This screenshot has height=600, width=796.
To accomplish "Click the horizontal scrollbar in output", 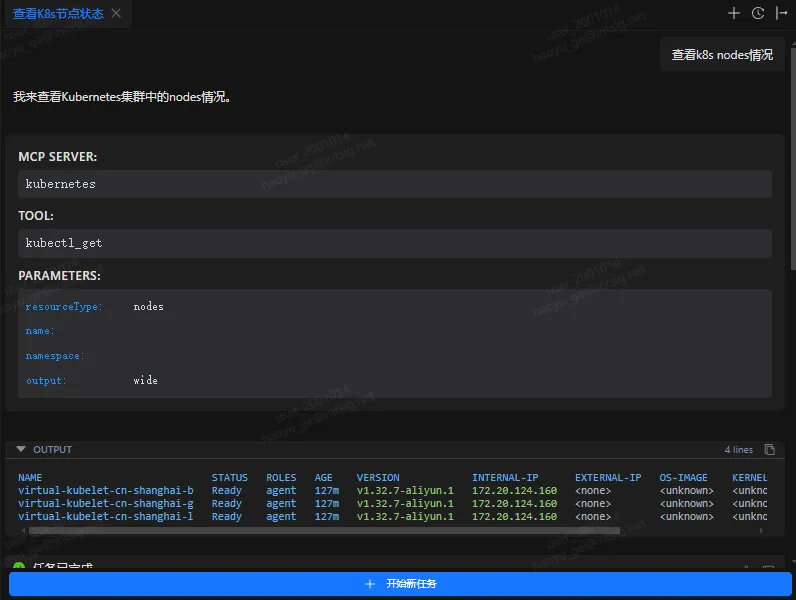I will (x=320, y=531).
